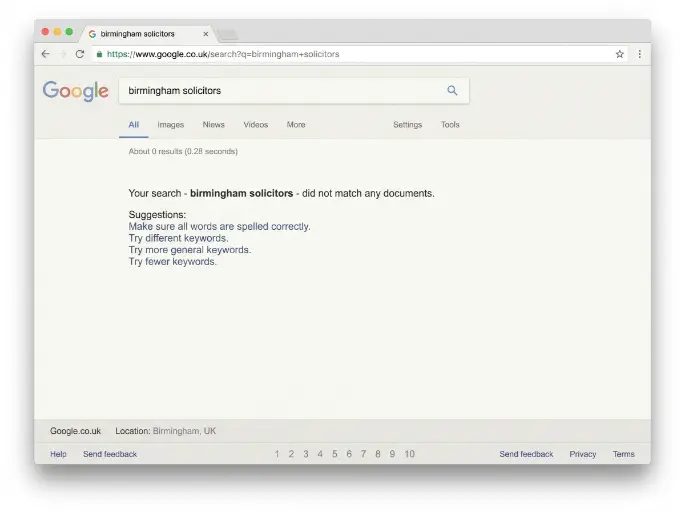The height and width of the screenshot is (512, 685).
Task: Click 'Try fewer keywords' suggestion
Action: [173, 262]
